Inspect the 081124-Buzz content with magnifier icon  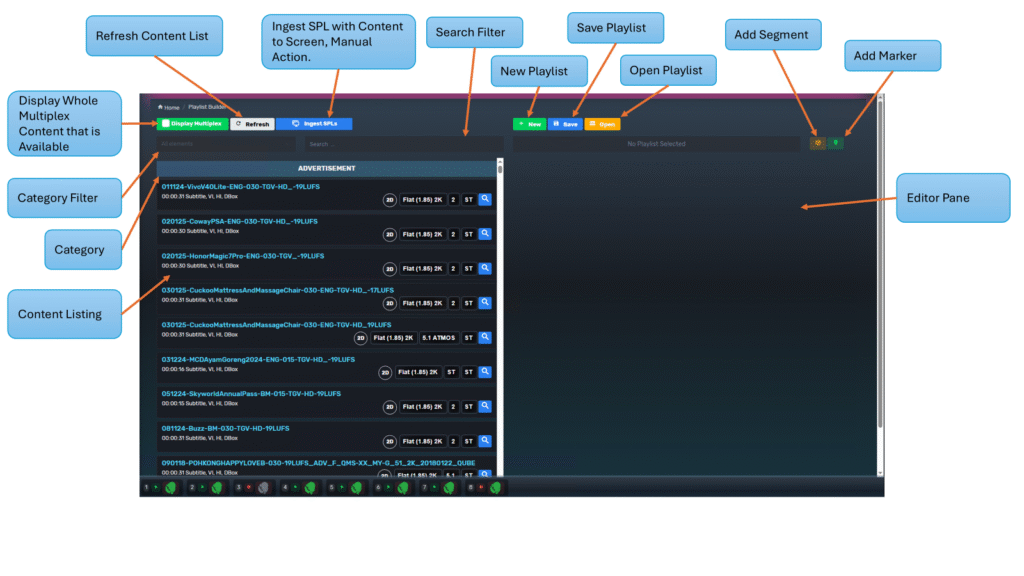coord(485,441)
